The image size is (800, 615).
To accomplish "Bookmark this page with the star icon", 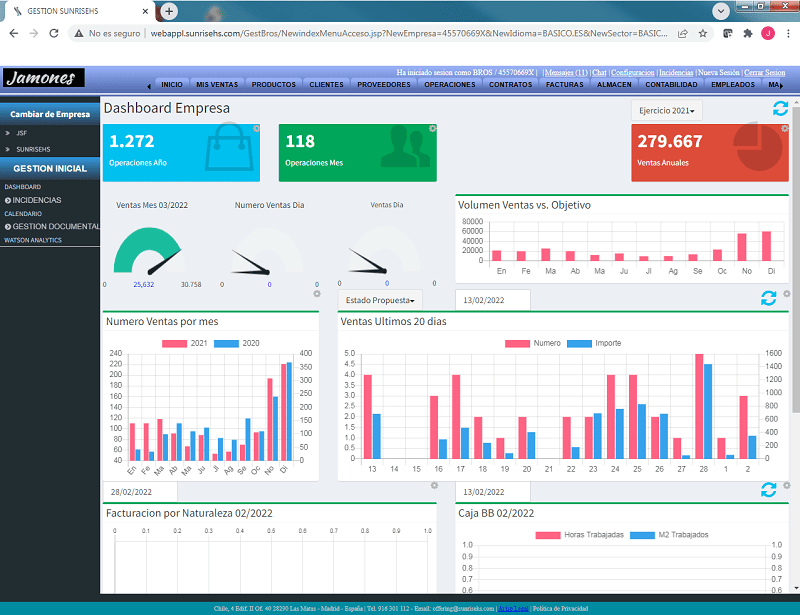I will click(x=703, y=33).
